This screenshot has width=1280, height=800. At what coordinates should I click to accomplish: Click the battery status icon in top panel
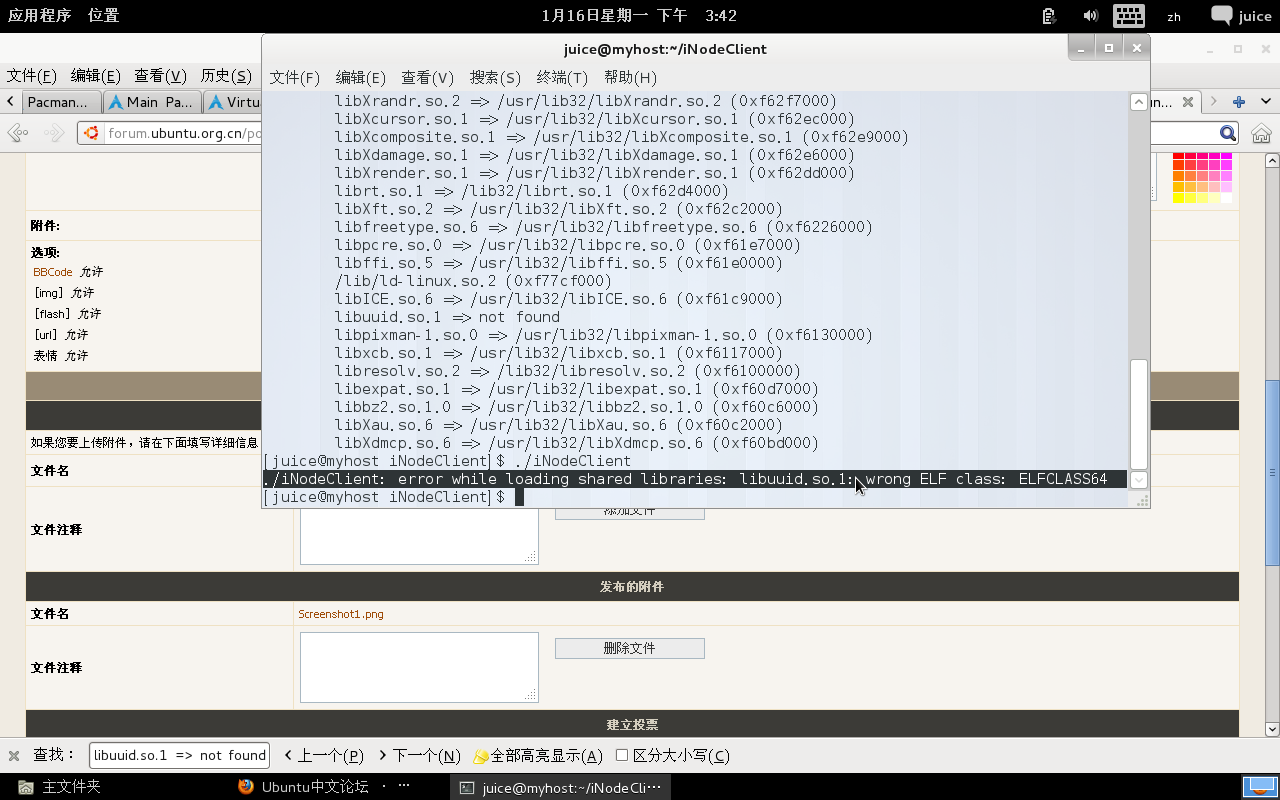(1049, 16)
